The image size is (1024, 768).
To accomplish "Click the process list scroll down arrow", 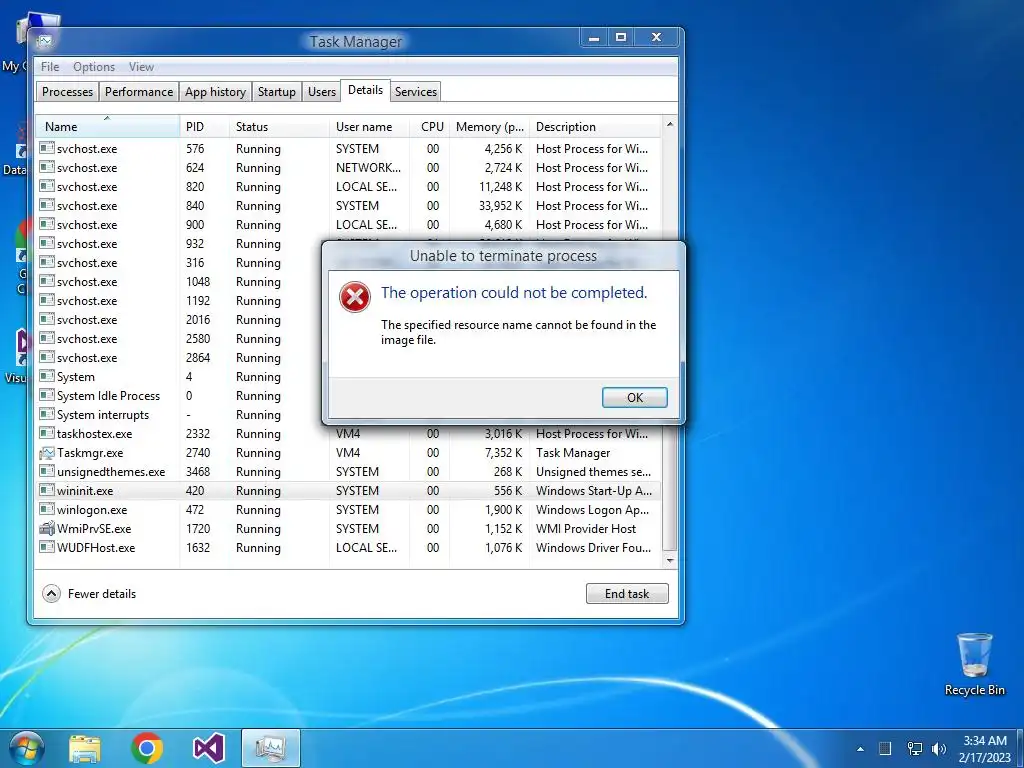I will 669,560.
